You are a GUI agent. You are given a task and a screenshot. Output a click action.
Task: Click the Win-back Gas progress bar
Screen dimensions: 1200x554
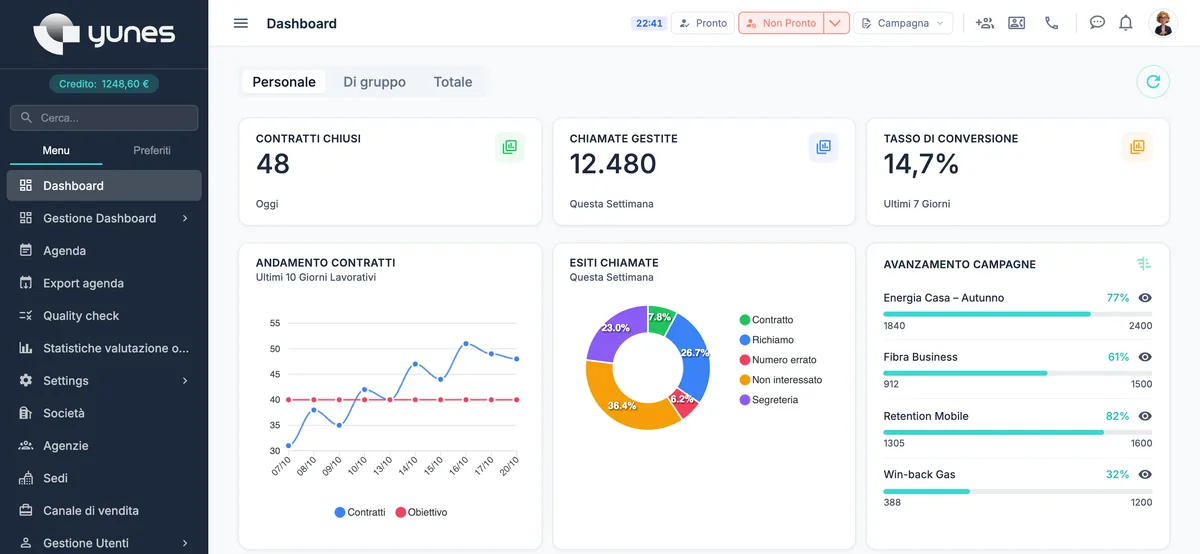click(1017, 491)
